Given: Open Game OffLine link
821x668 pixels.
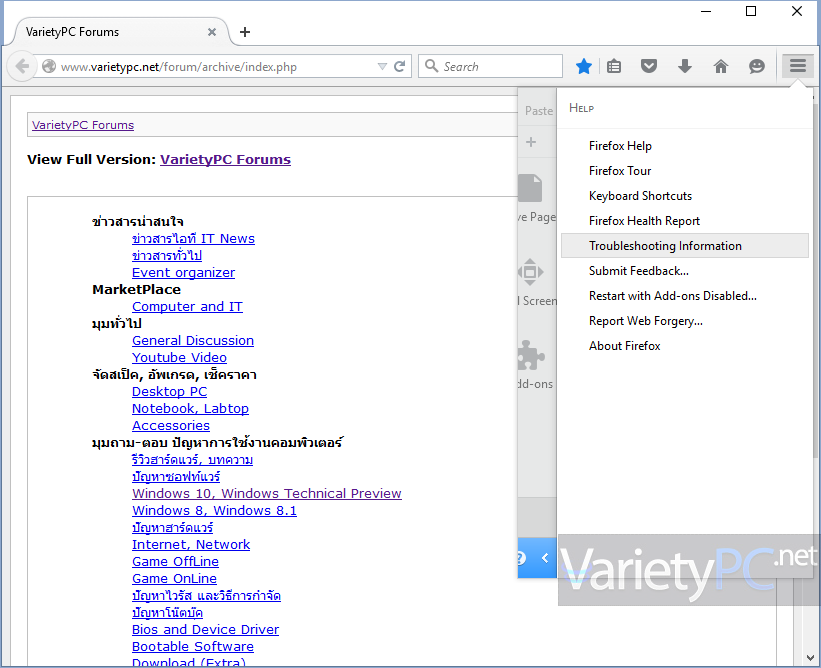Looking at the screenshot, I should (175, 562).
